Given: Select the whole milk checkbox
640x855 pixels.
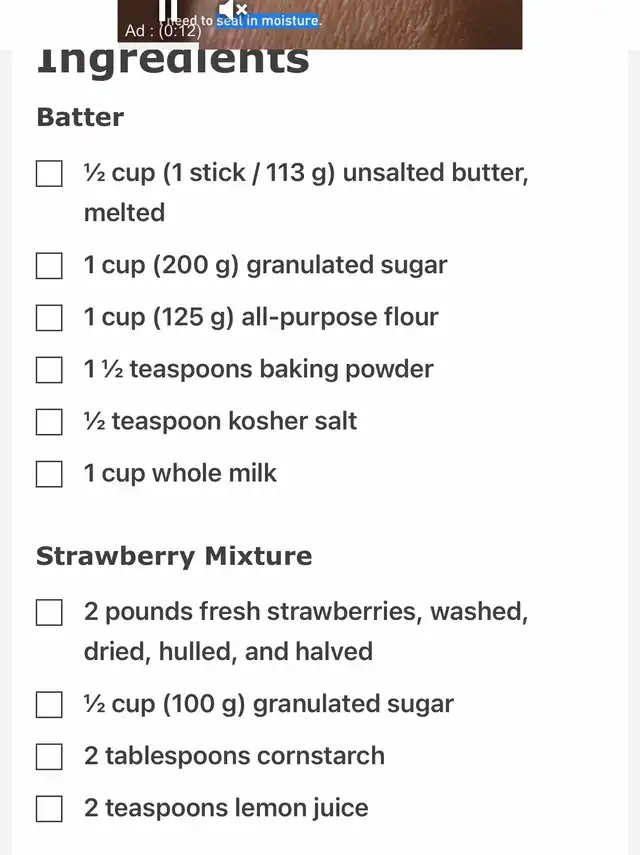Looking at the screenshot, I should (x=49, y=474).
